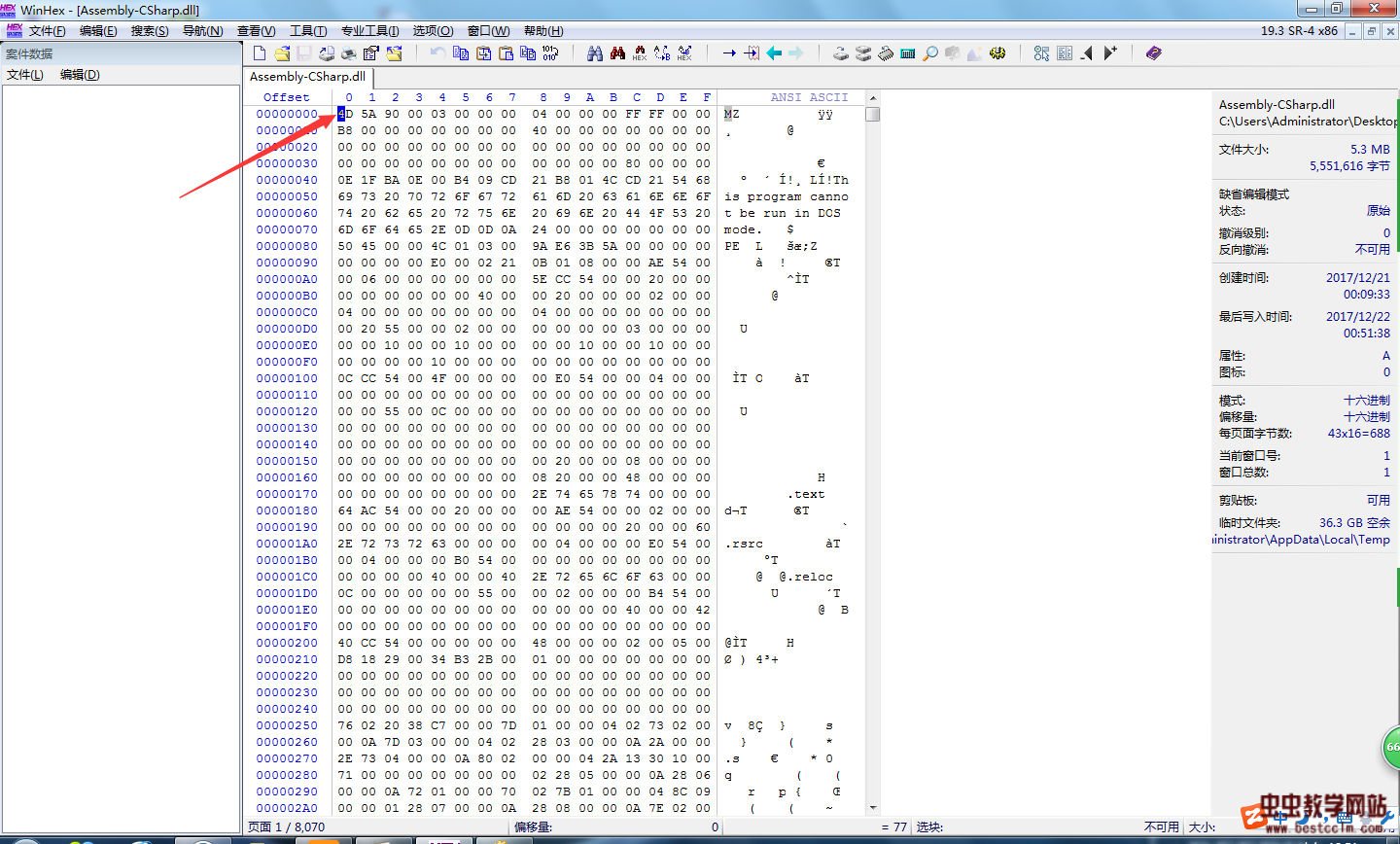Viewport: 1400px width, 844px height.
Task: Click the Open RAM chip icon
Action: (886, 53)
